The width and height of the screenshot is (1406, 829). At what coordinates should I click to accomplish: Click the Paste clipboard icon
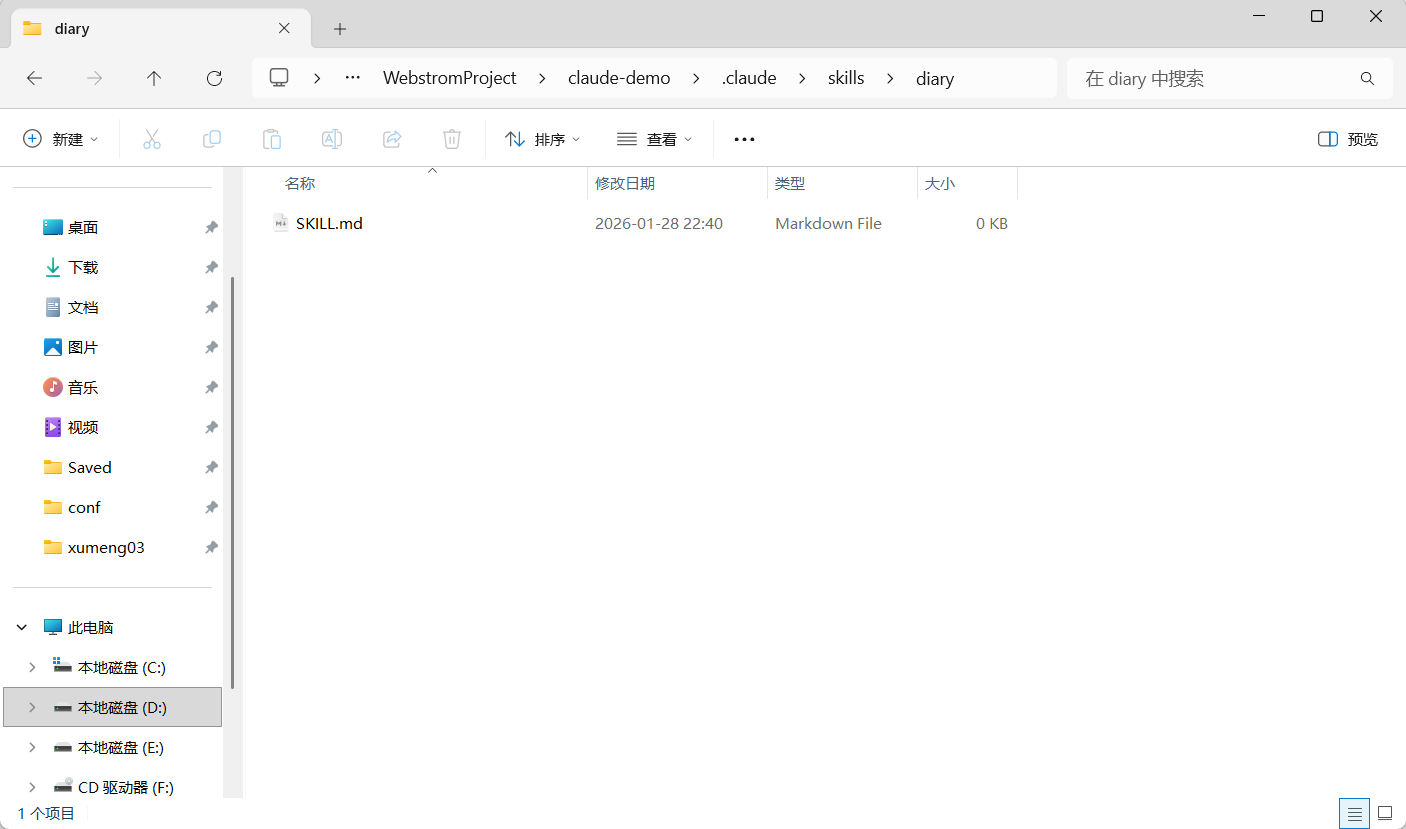click(x=272, y=139)
